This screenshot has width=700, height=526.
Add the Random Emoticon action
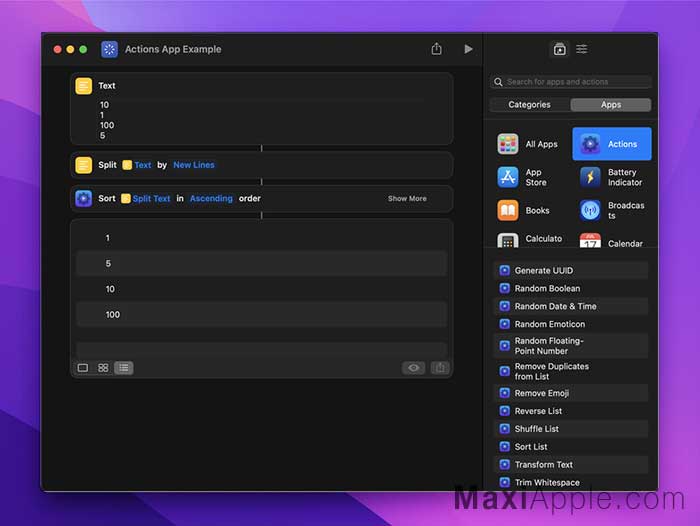(571, 324)
